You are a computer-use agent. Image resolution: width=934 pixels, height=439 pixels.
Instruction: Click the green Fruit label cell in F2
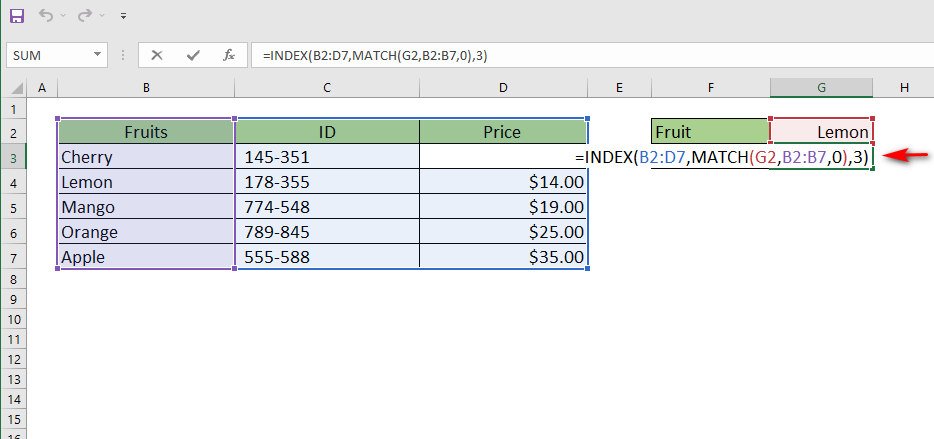(711, 132)
